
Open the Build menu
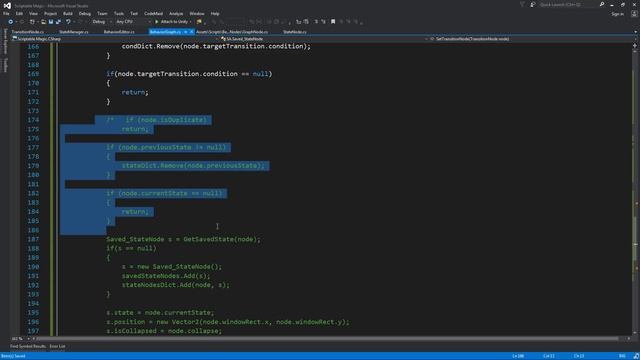[68, 14]
